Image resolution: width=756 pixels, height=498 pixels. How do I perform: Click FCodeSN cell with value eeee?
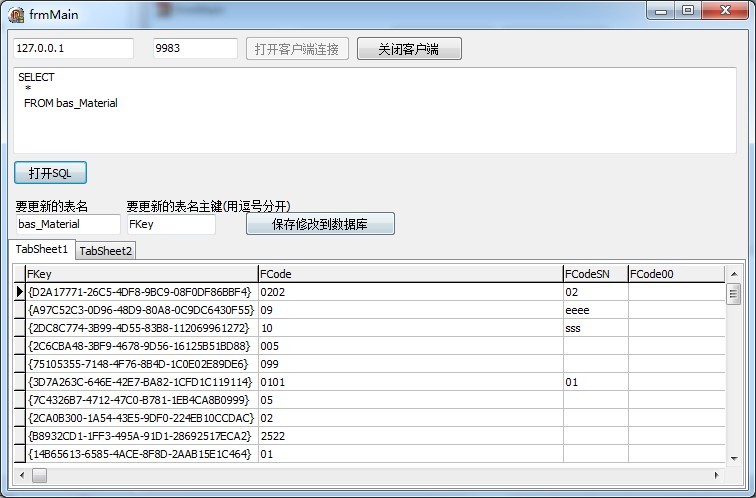[x=595, y=310]
